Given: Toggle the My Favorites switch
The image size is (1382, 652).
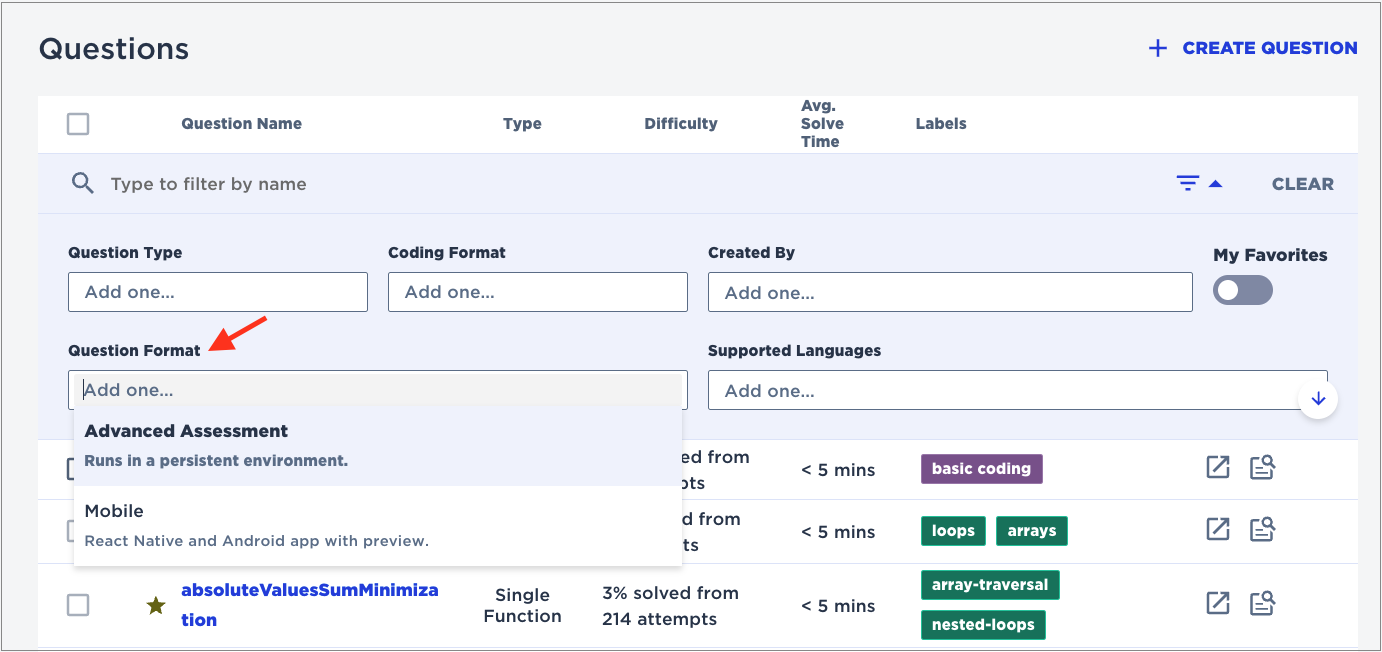Looking at the screenshot, I should pyautogui.click(x=1242, y=291).
